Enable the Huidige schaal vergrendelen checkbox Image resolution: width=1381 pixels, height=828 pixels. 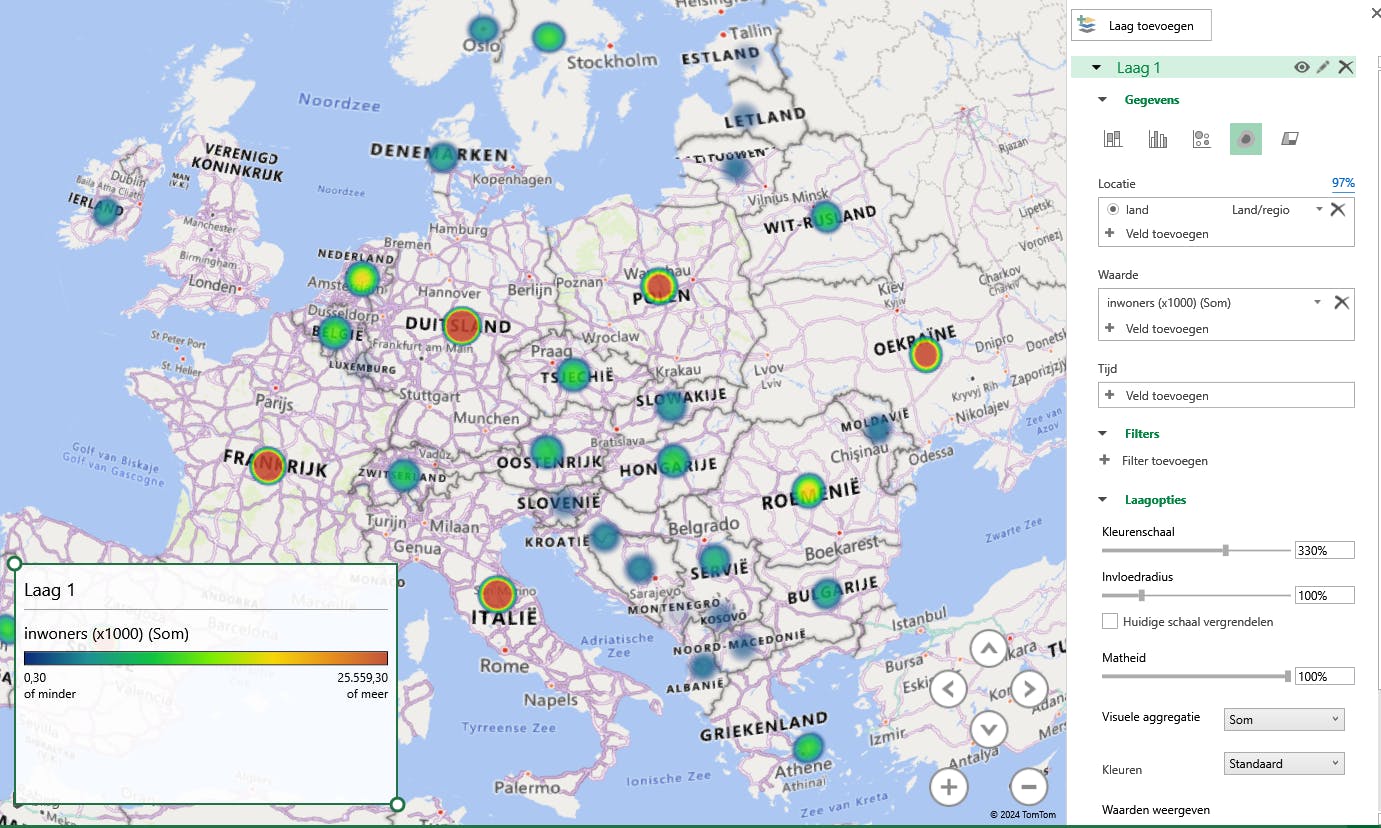[1110, 621]
